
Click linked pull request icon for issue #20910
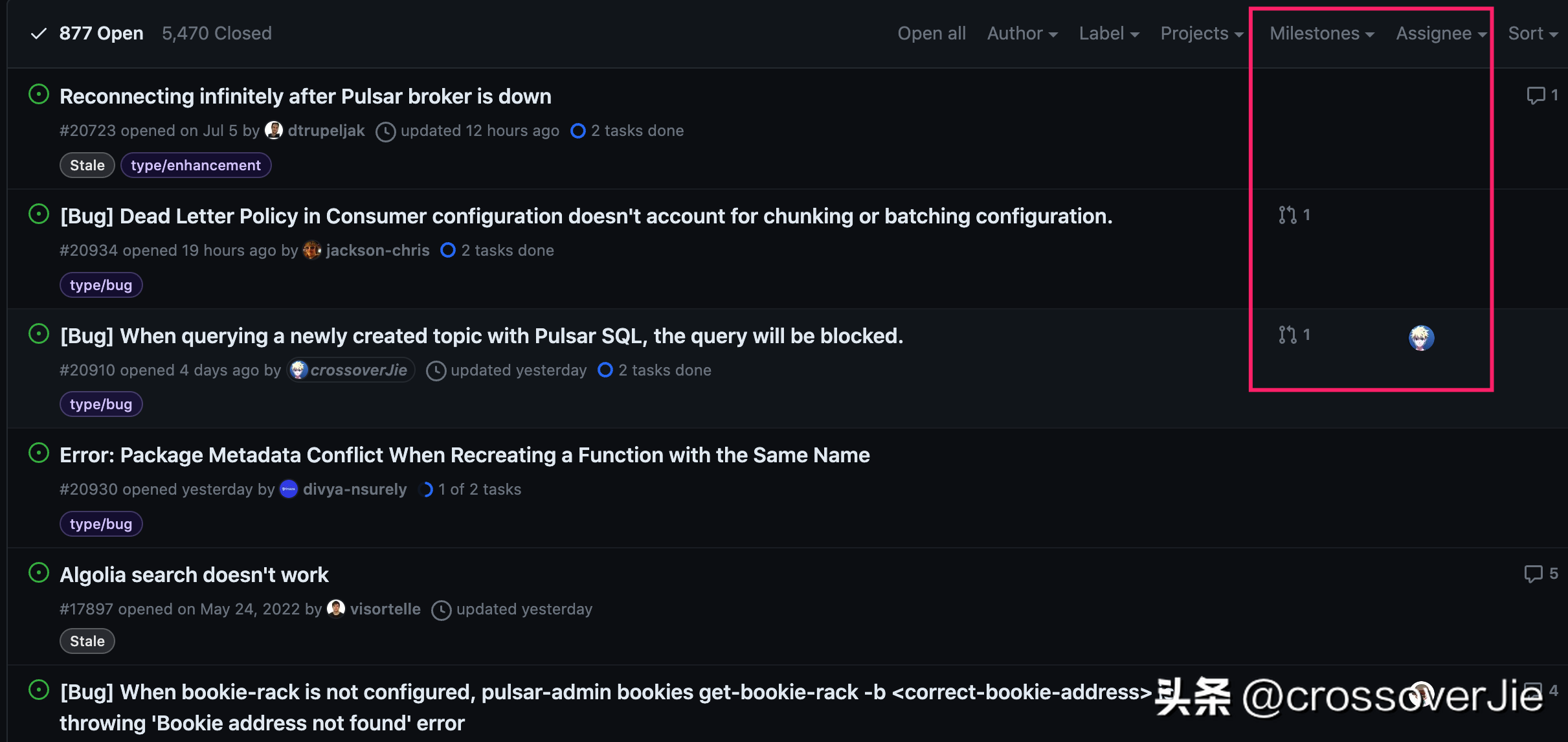click(1294, 335)
